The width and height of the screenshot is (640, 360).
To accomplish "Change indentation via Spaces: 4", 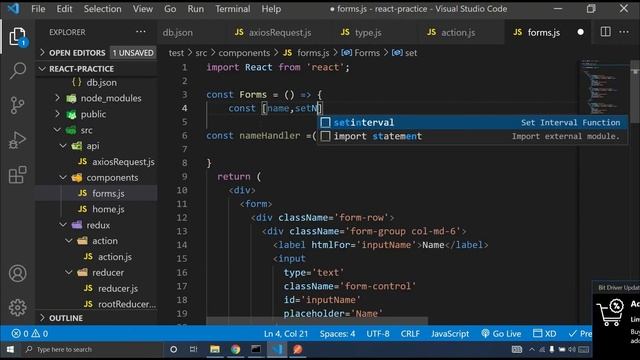I will coord(337,333).
